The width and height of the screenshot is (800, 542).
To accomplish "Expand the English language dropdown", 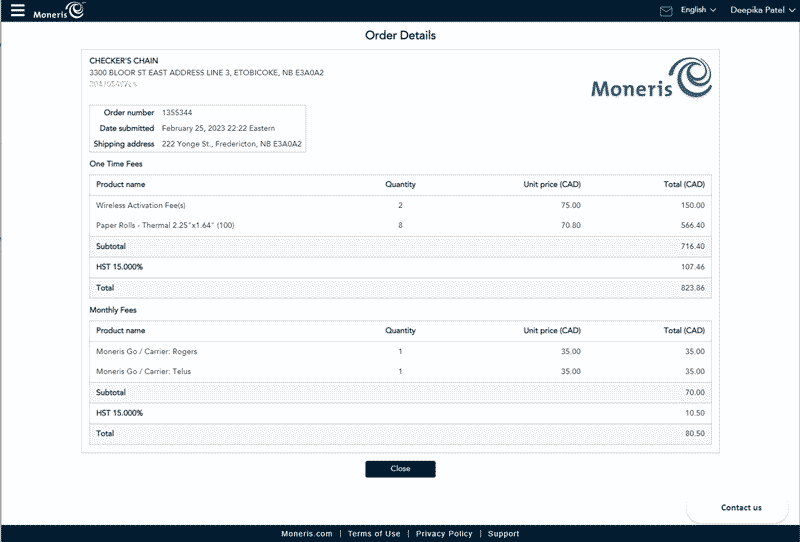I will click(x=698, y=10).
